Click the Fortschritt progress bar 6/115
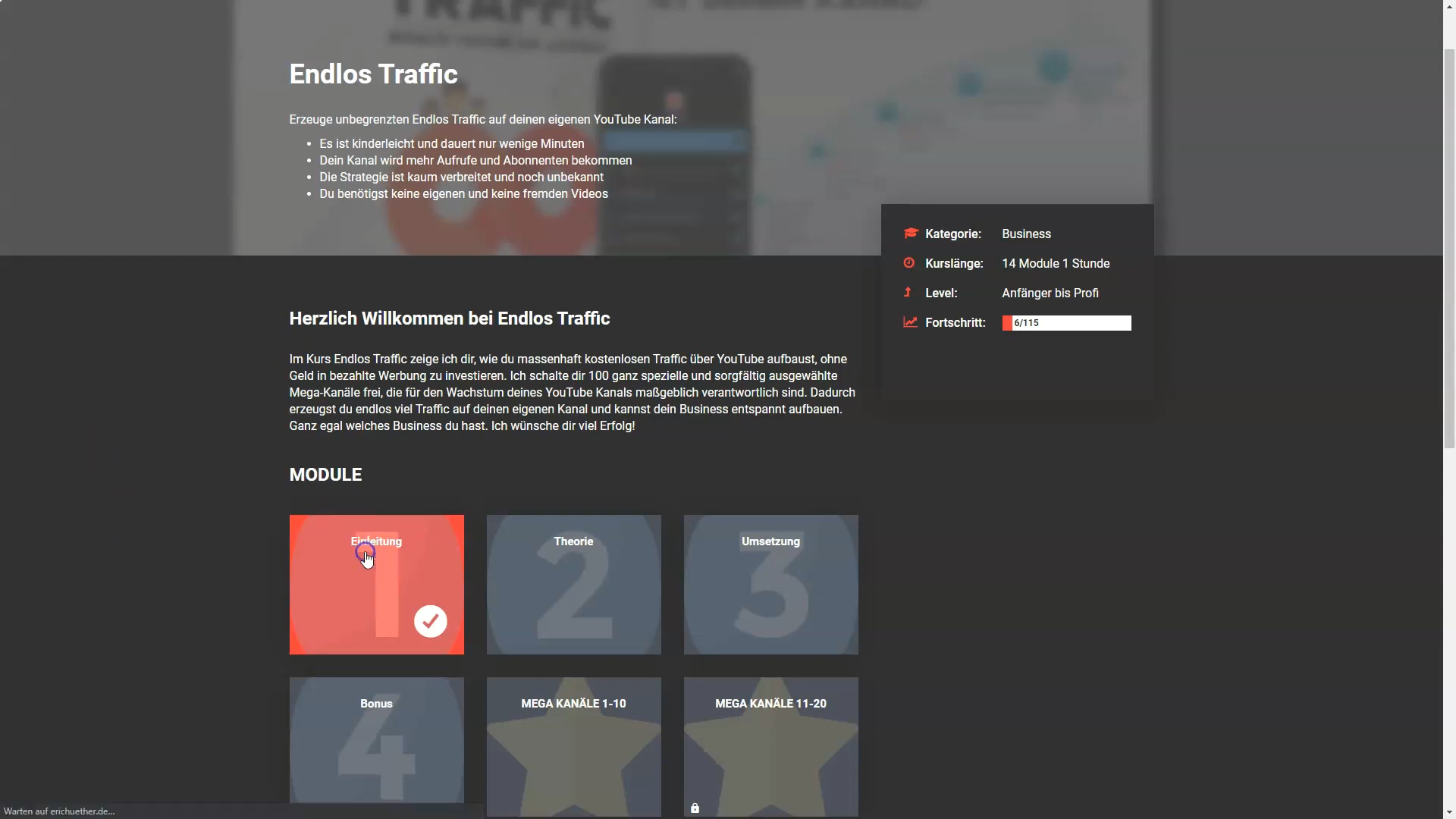Viewport: 1456px width, 819px height. point(1066,323)
